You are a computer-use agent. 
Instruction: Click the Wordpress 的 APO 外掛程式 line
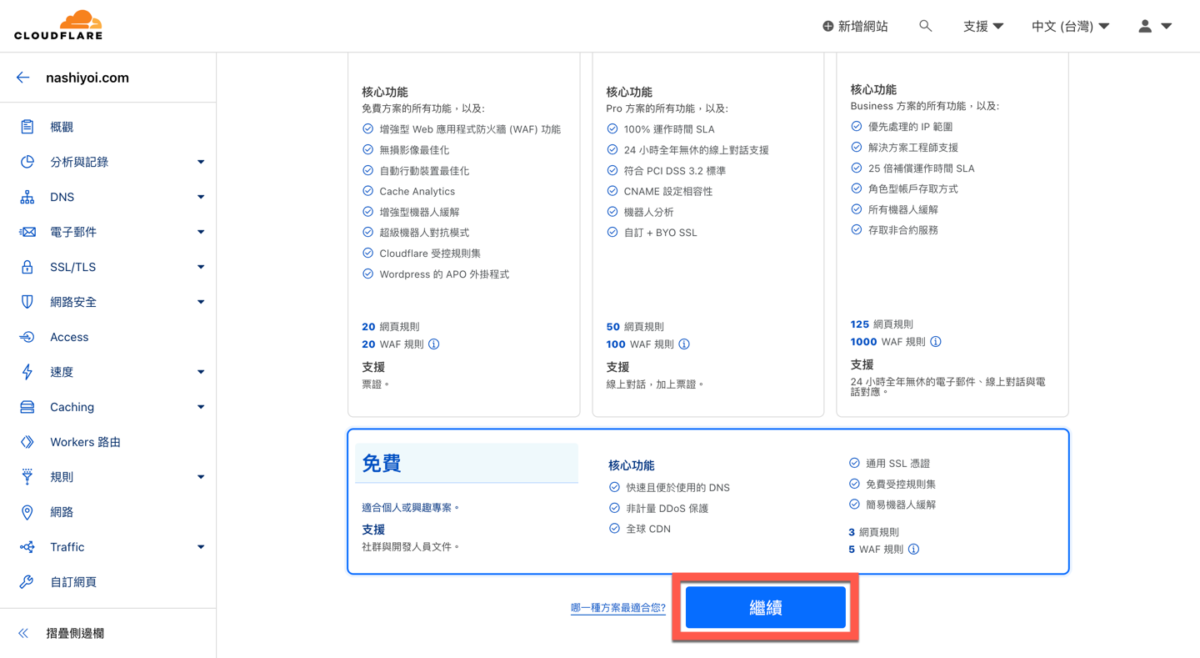[444, 274]
